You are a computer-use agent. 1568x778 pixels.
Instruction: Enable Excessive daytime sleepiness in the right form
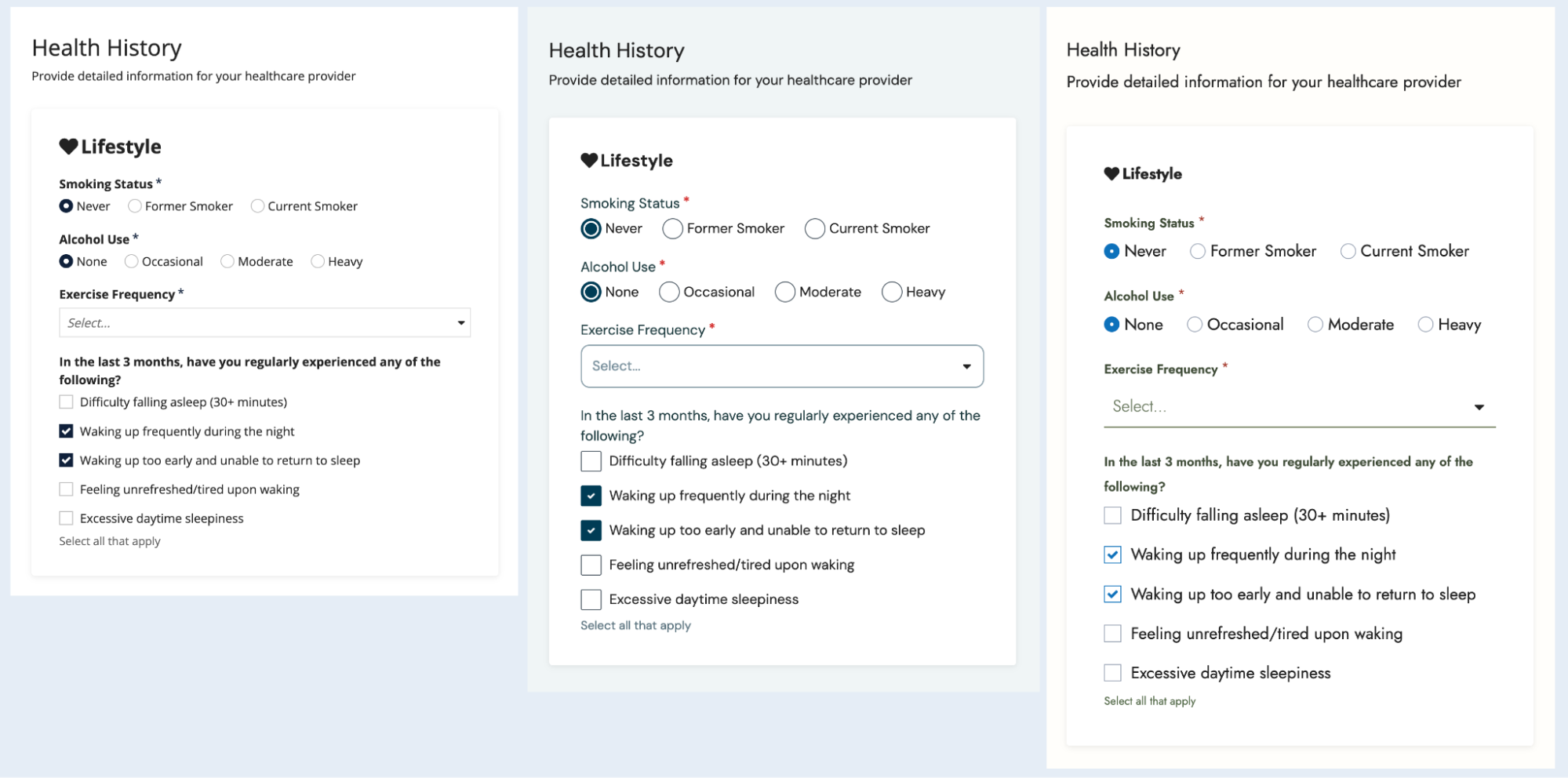click(1112, 673)
